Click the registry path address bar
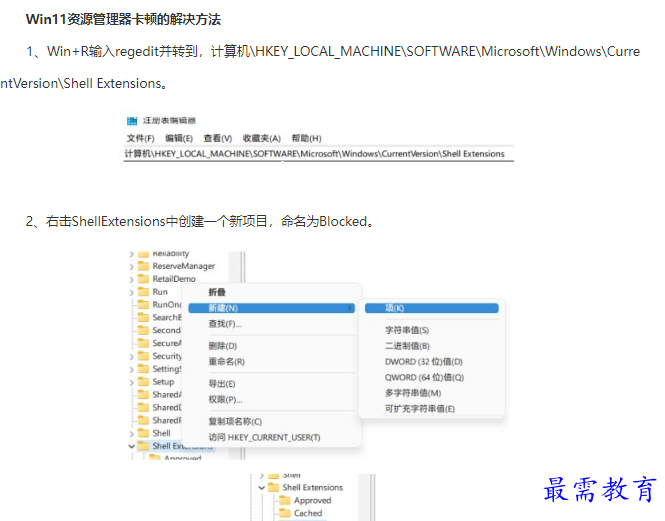 click(x=319, y=154)
